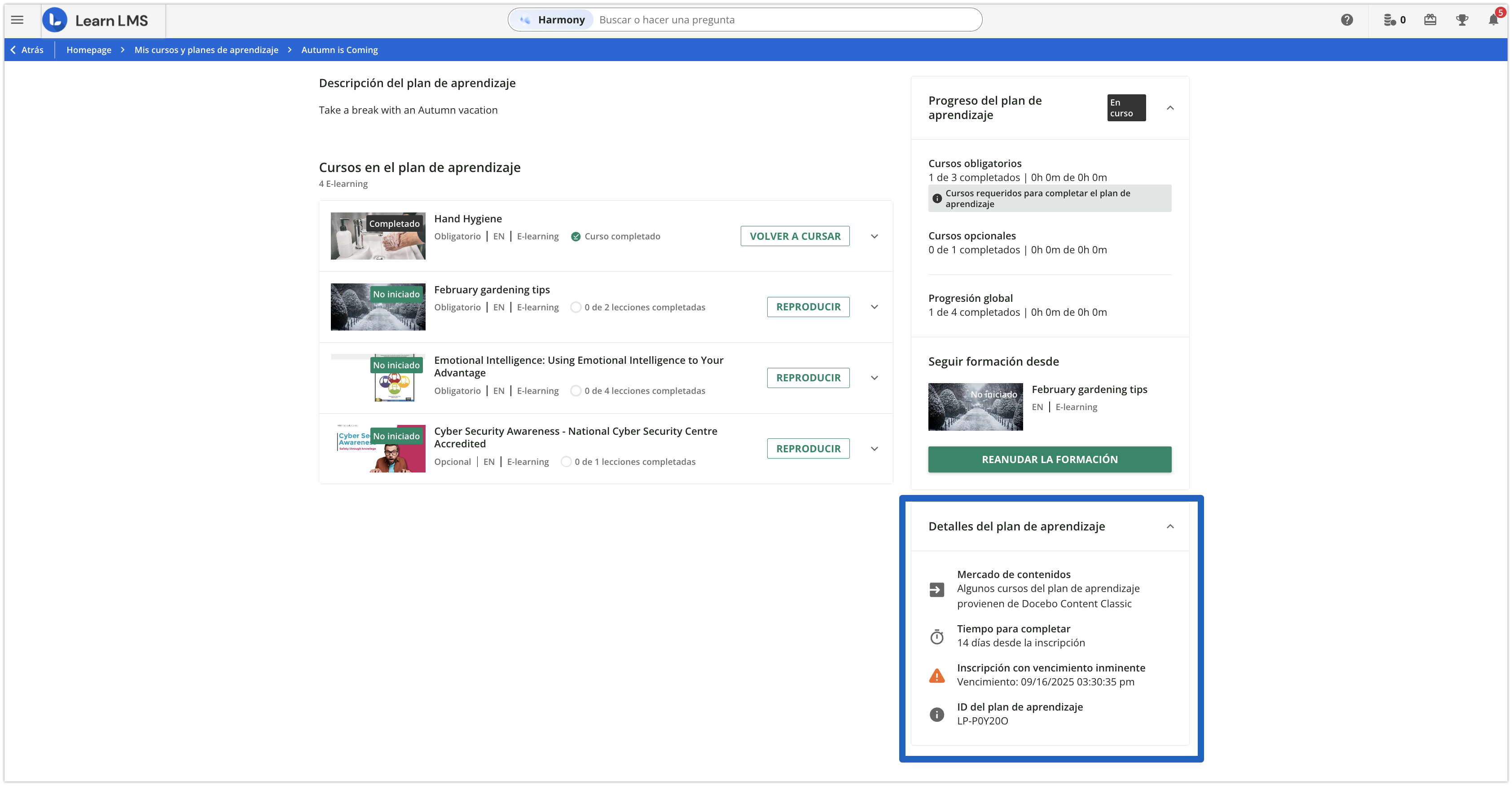The height and width of the screenshot is (786, 1512).
Task: Open Mis cursos y planes de aprendizaje breadcrumb
Action: tap(206, 50)
